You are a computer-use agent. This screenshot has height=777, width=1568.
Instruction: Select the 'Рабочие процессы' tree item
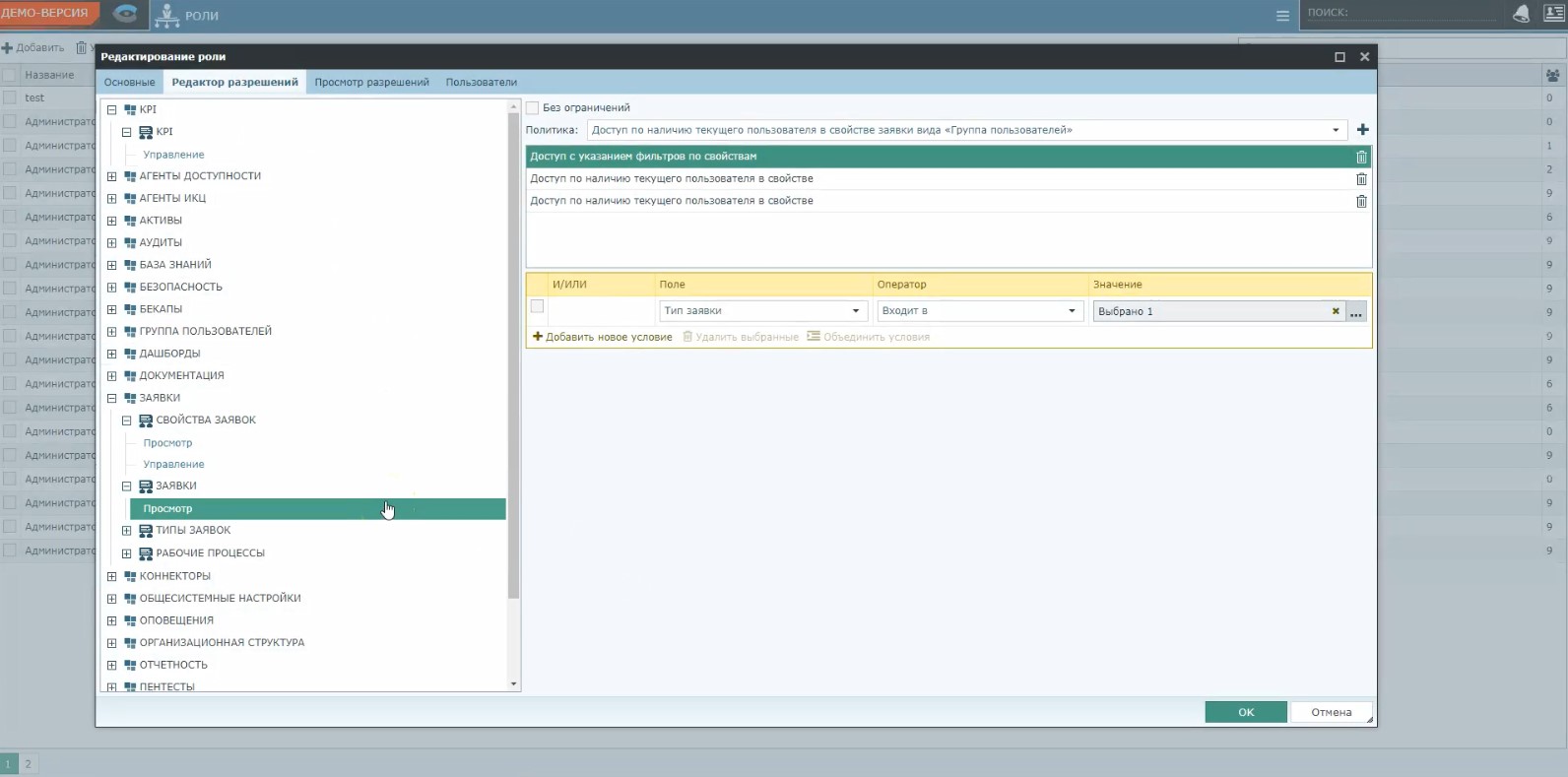[210, 553]
